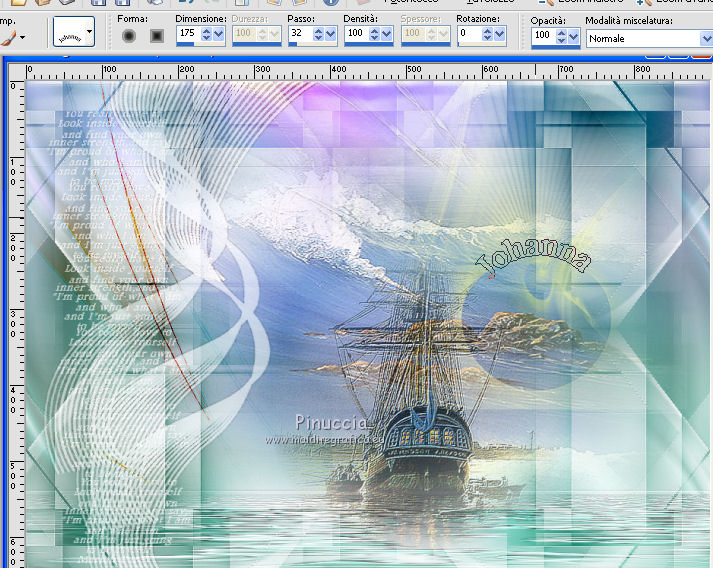Expand the presets dropdown arrow beside the paintbrush
This screenshot has height=568, width=713.
coord(22,37)
